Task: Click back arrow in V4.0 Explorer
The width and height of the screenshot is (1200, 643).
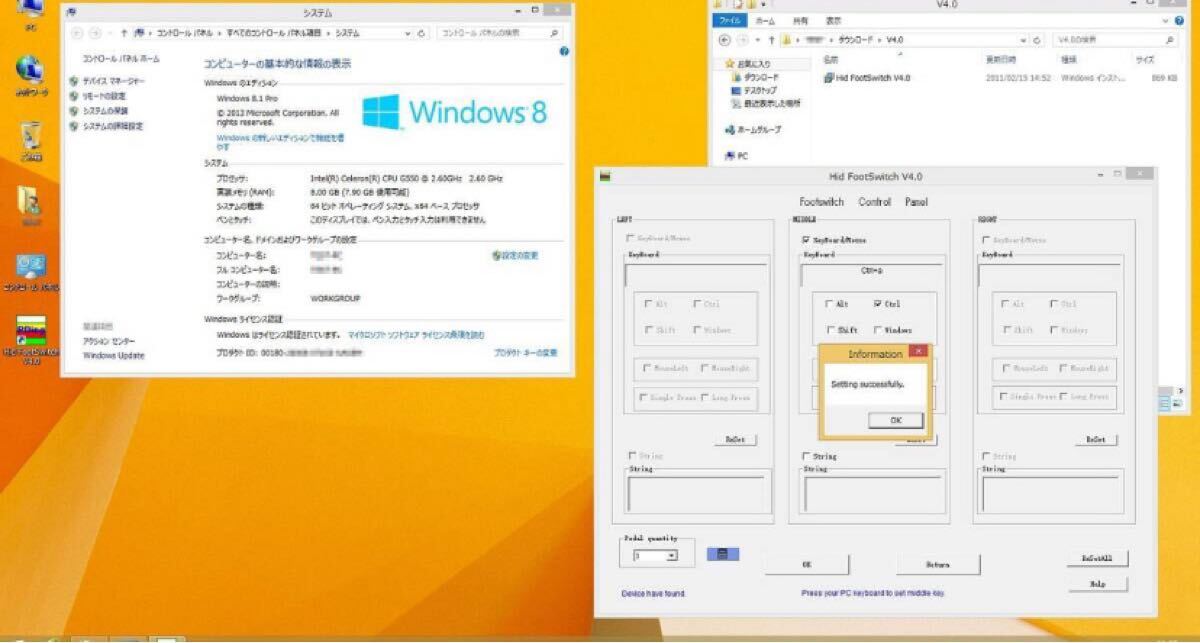Action: (726, 39)
